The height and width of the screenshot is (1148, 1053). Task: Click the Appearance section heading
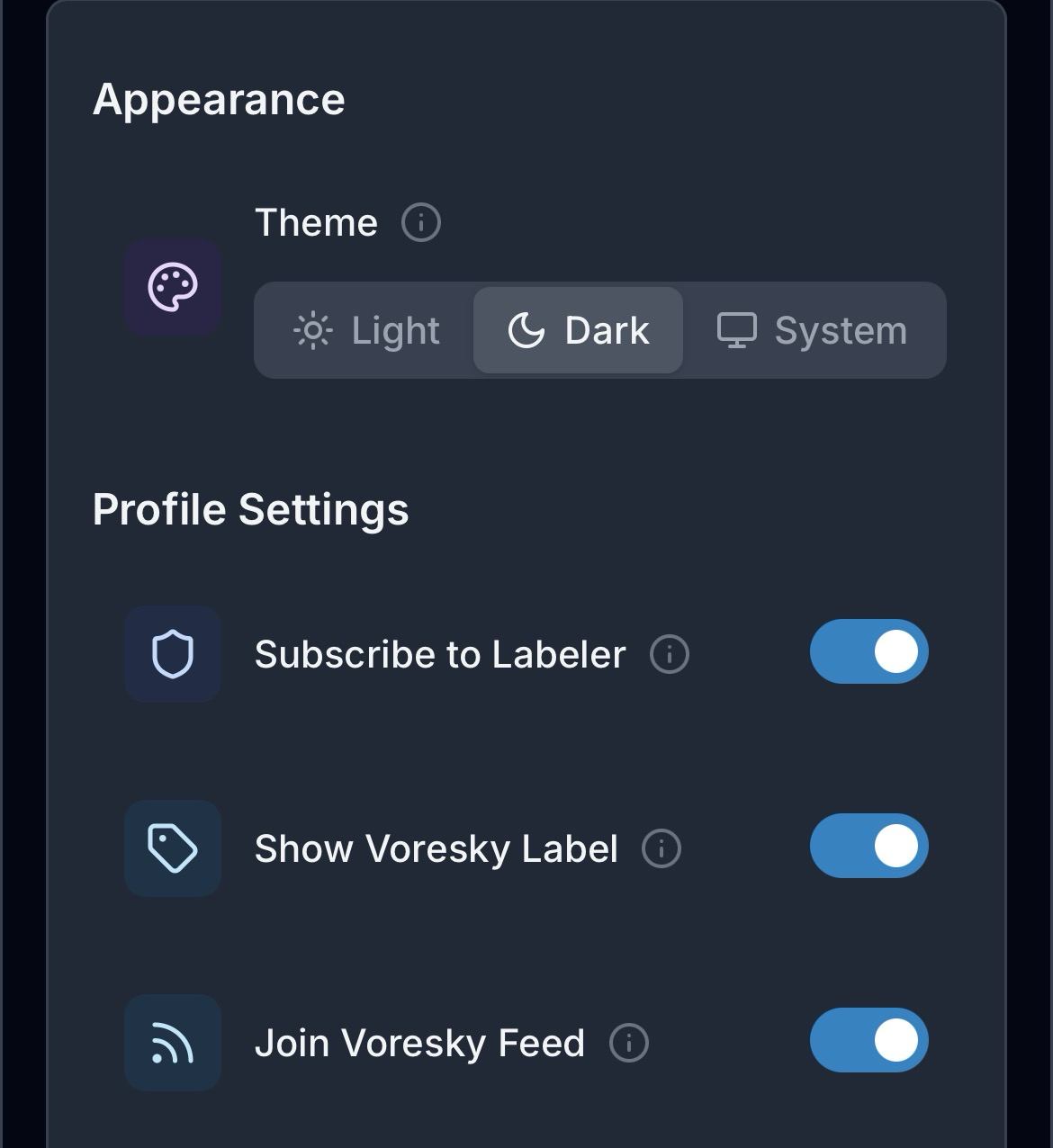coord(219,99)
